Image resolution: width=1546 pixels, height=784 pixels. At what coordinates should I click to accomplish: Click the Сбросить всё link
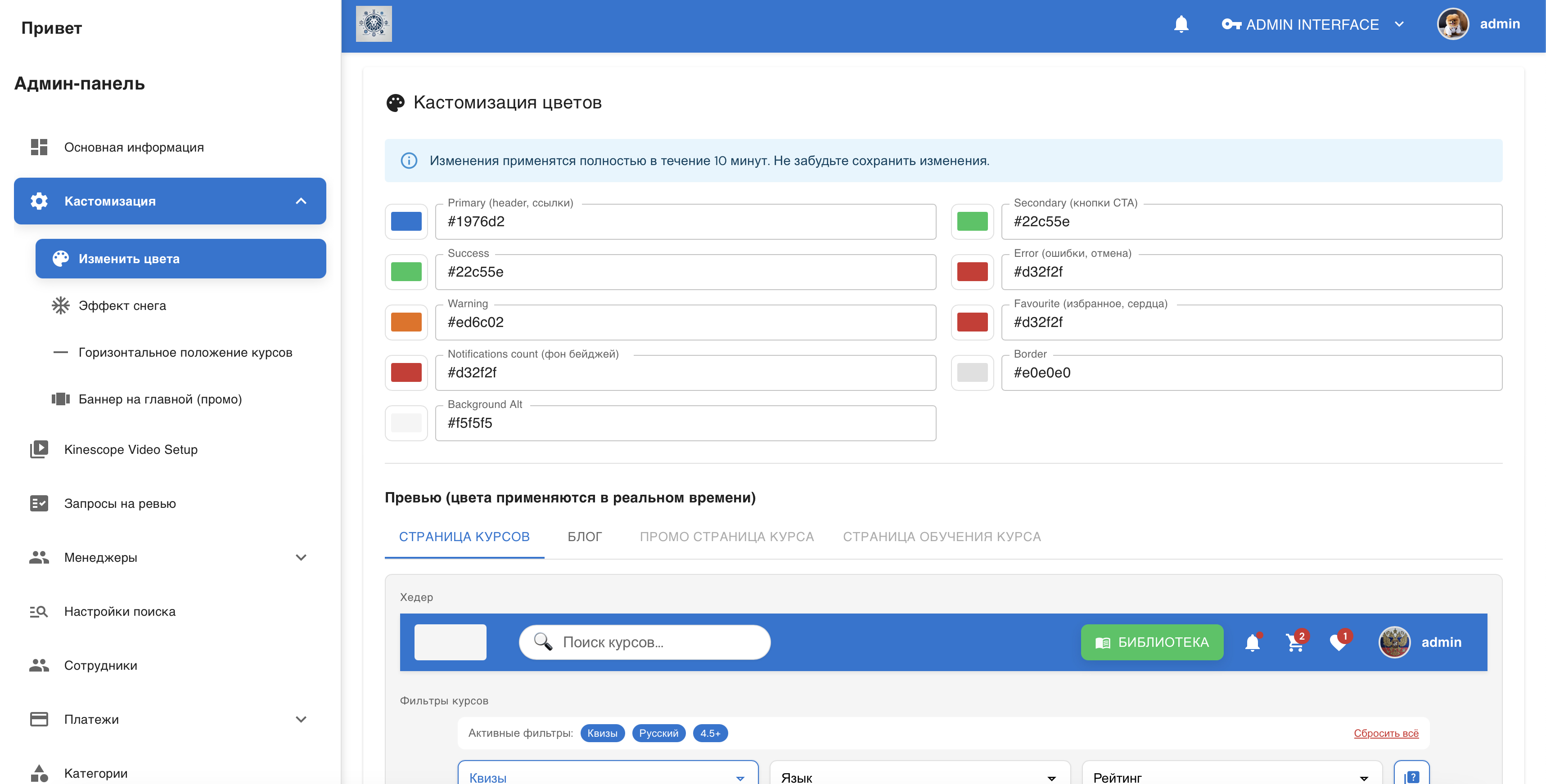(1386, 733)
